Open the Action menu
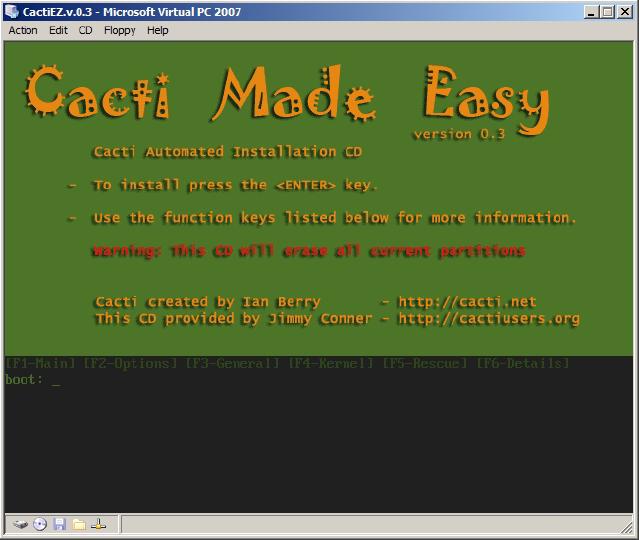Viewport: 639px width, 540px height. pyautogui.click(x=23, y=31)
